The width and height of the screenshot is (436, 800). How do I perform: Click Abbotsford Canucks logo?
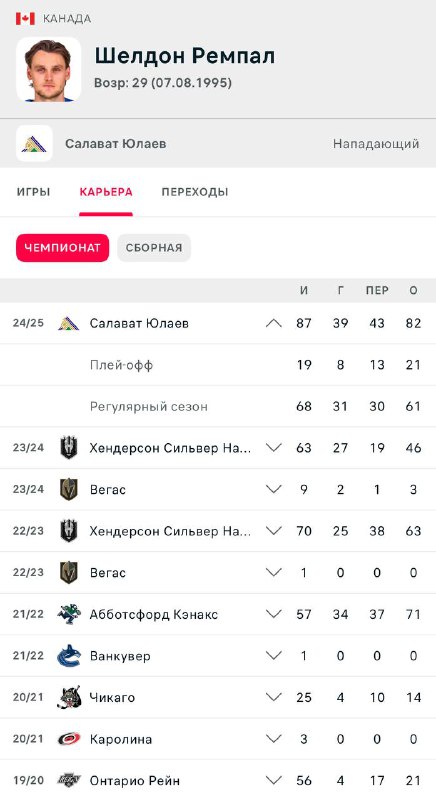tap(68, 614)
